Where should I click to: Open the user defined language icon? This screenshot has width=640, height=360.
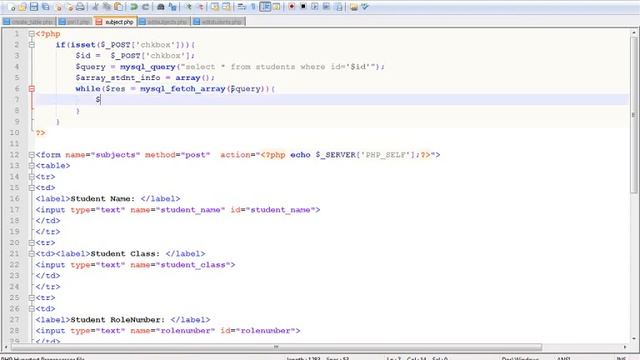coord(276,7)
